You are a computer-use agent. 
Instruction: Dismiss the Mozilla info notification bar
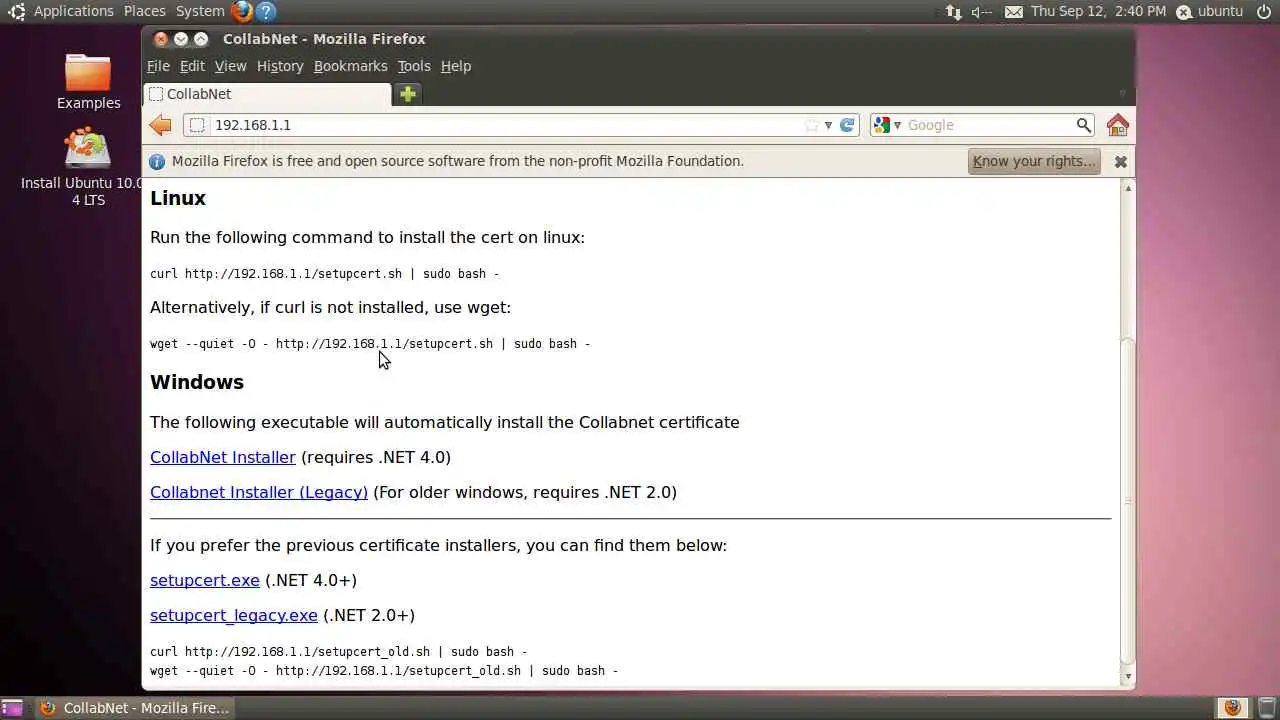pyautogui.click(x=1120, y=161)
